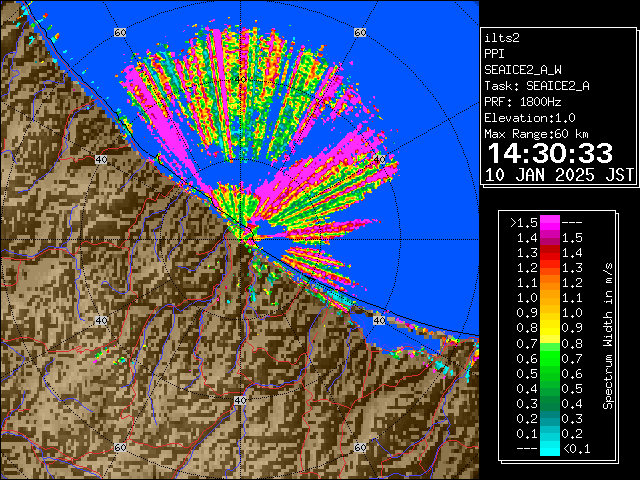
Task: Select the '10 JAN 2025 JST' date
Action: (x=559, y=175)
